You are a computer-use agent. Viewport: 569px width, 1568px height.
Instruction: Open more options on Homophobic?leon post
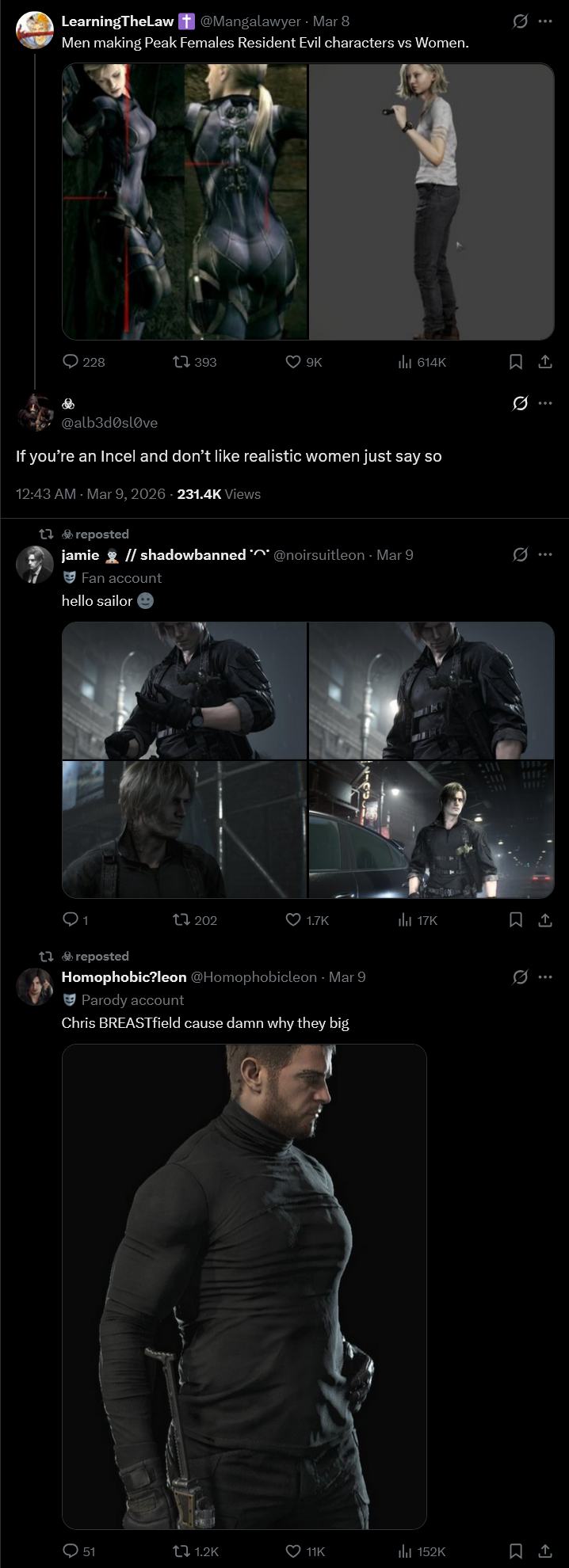coord(545,976)
